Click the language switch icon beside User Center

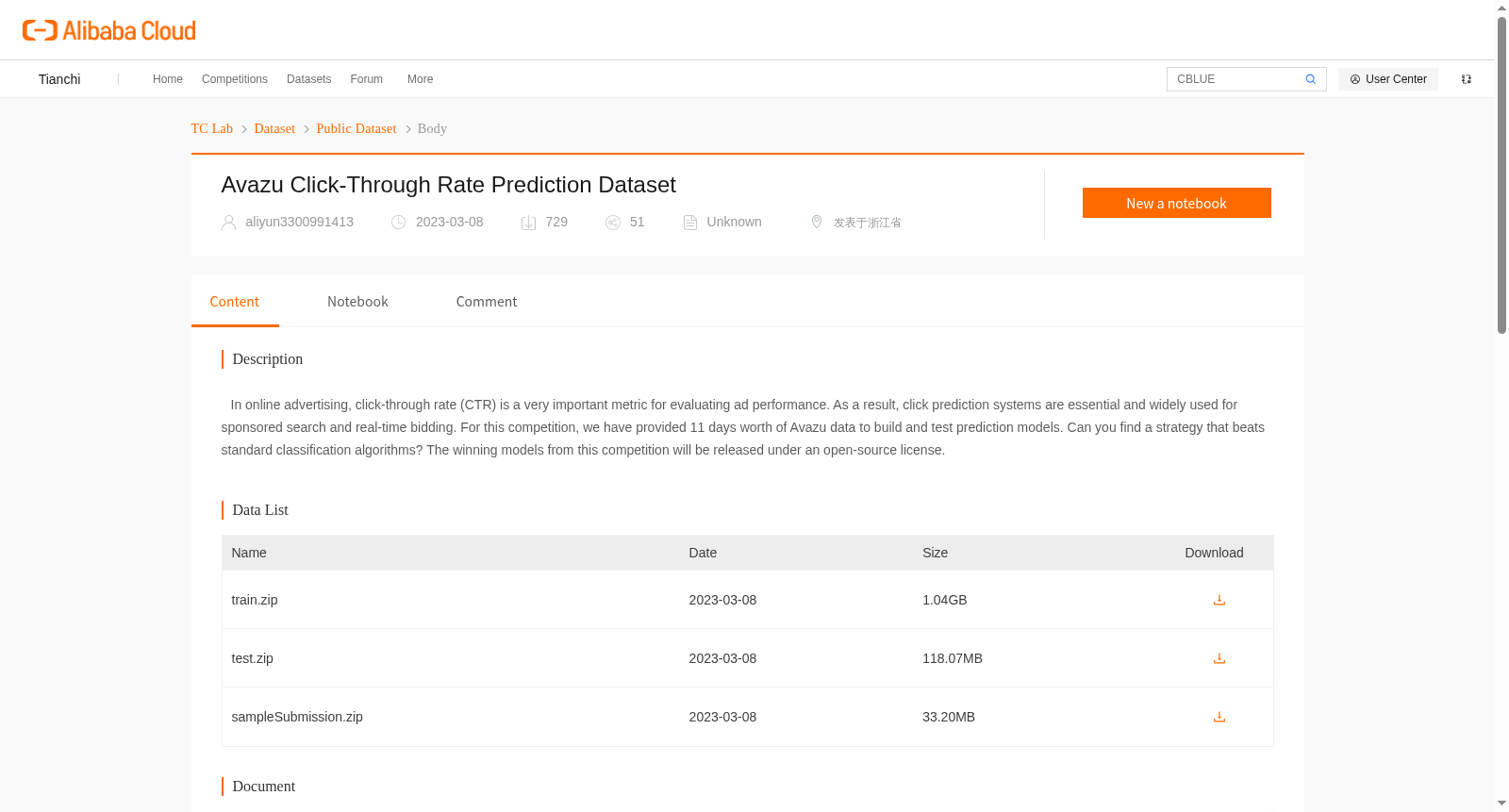[x=1467, y=79]
